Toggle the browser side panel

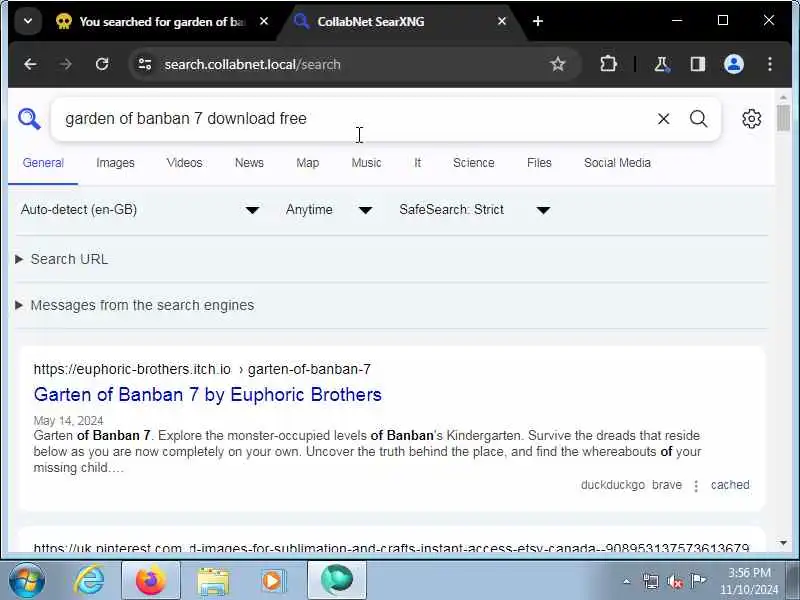(697, 64)
